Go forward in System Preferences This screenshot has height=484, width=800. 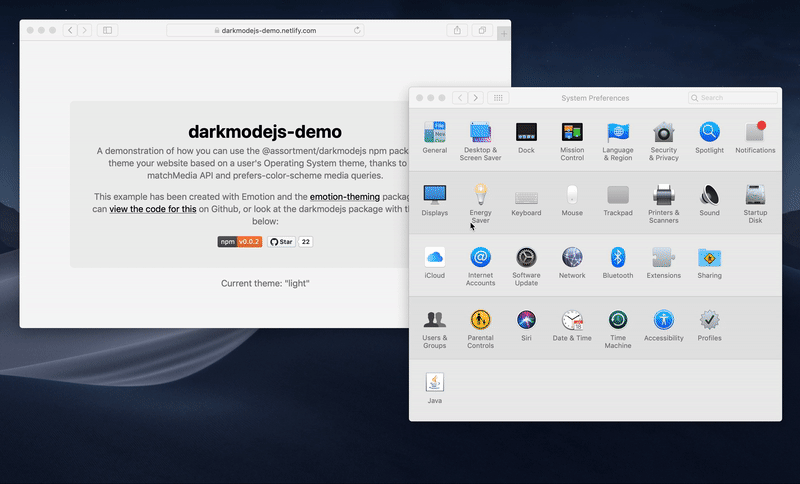(476, 97)
